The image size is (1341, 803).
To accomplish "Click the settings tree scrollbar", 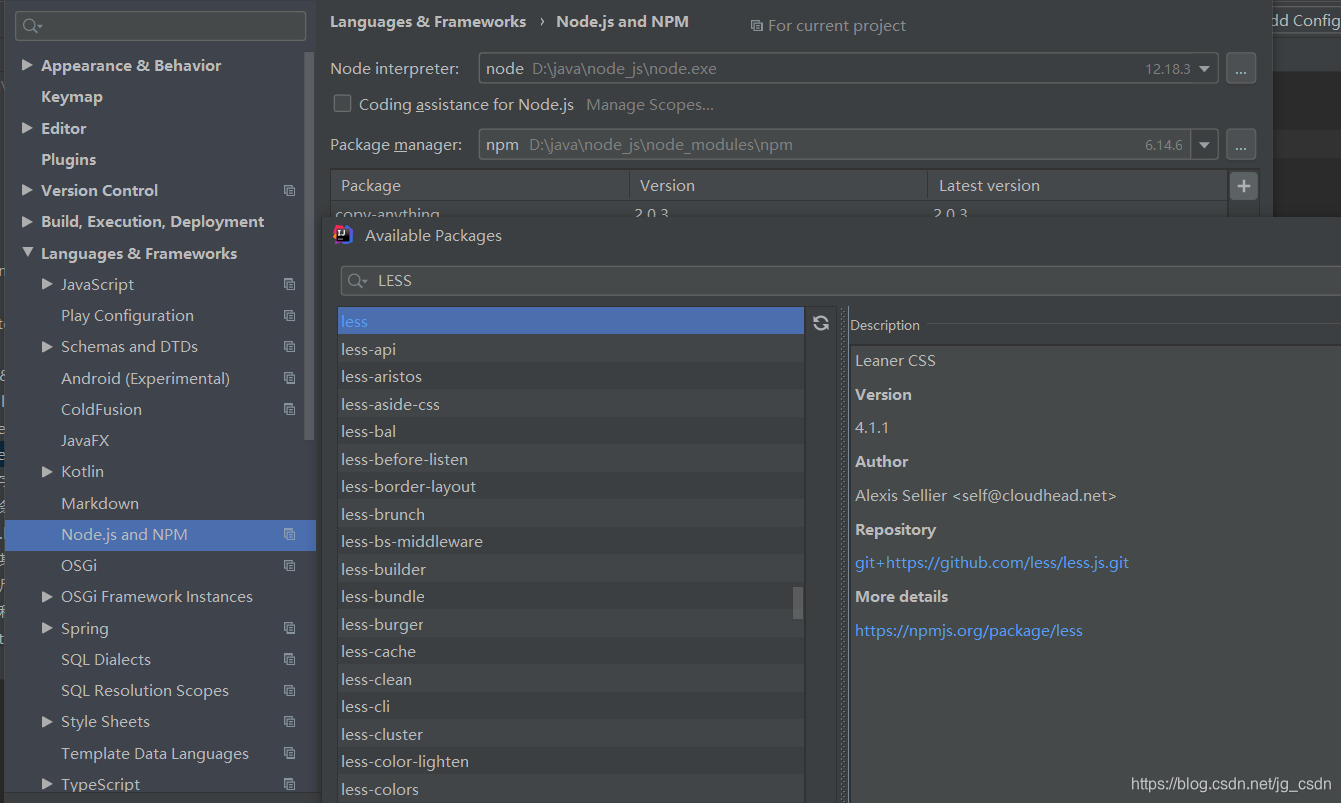I will [x=309, y=245].
